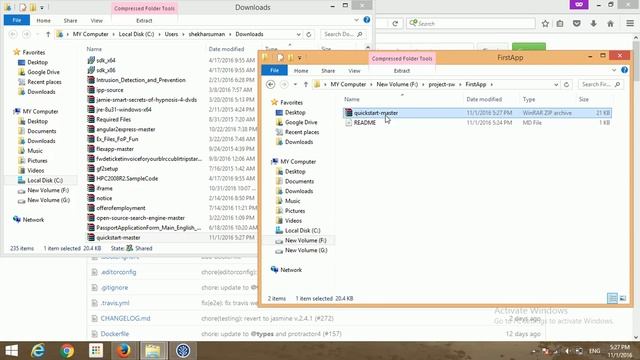Open File tab in FirstApp window
This screenshot has height=360, width=640.
coord(274,71)
